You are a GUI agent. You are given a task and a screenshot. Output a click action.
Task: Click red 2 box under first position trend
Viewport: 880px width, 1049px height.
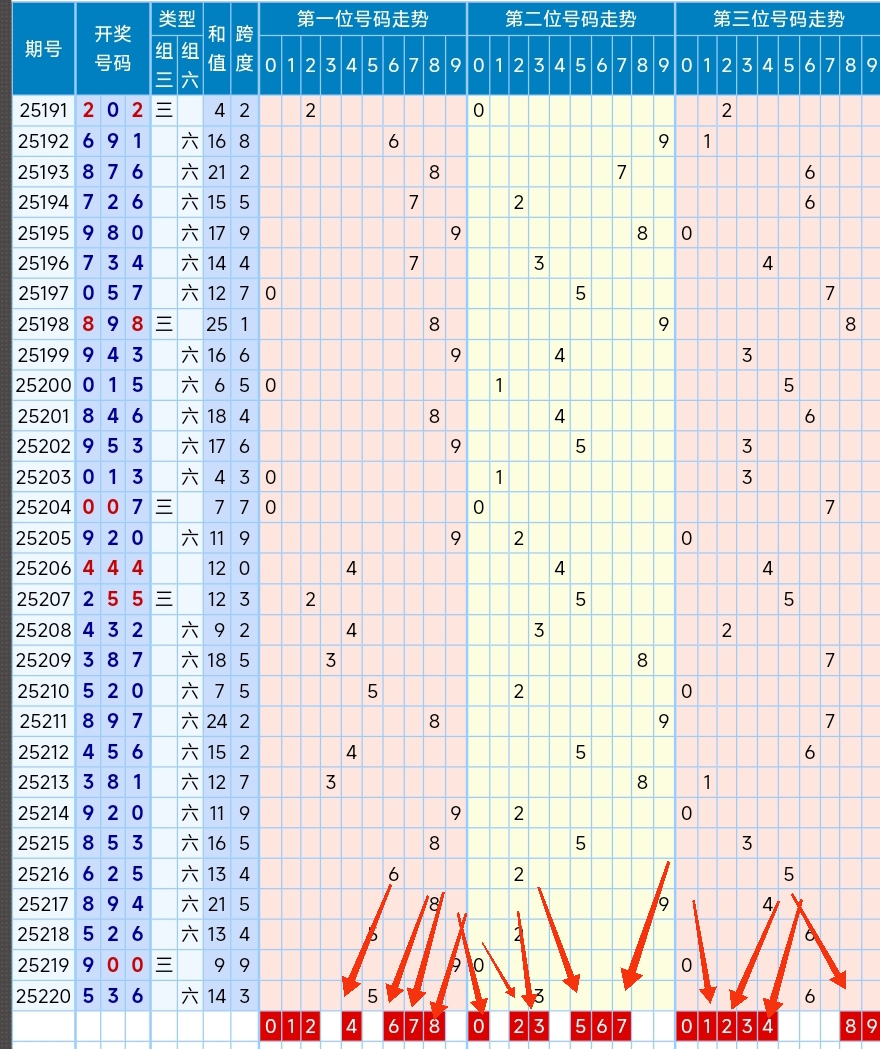tap(311, 1026)
